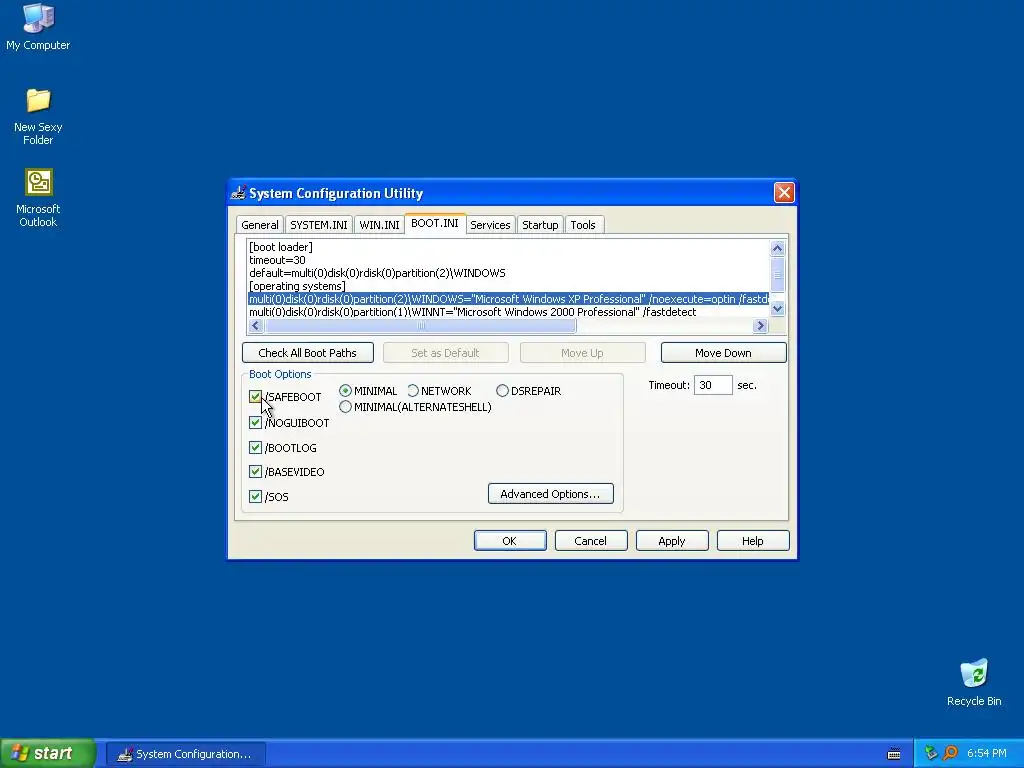The width and height of the screenshot is (1024, 768).
Task: Open the Services tab
Action: click(x=490, y=225)
